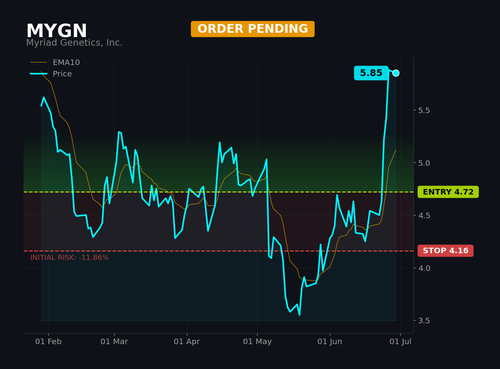Click the ENTRY 4.72 level tag
This screenshot has width=500, height=369.
[x=448, y=192]
